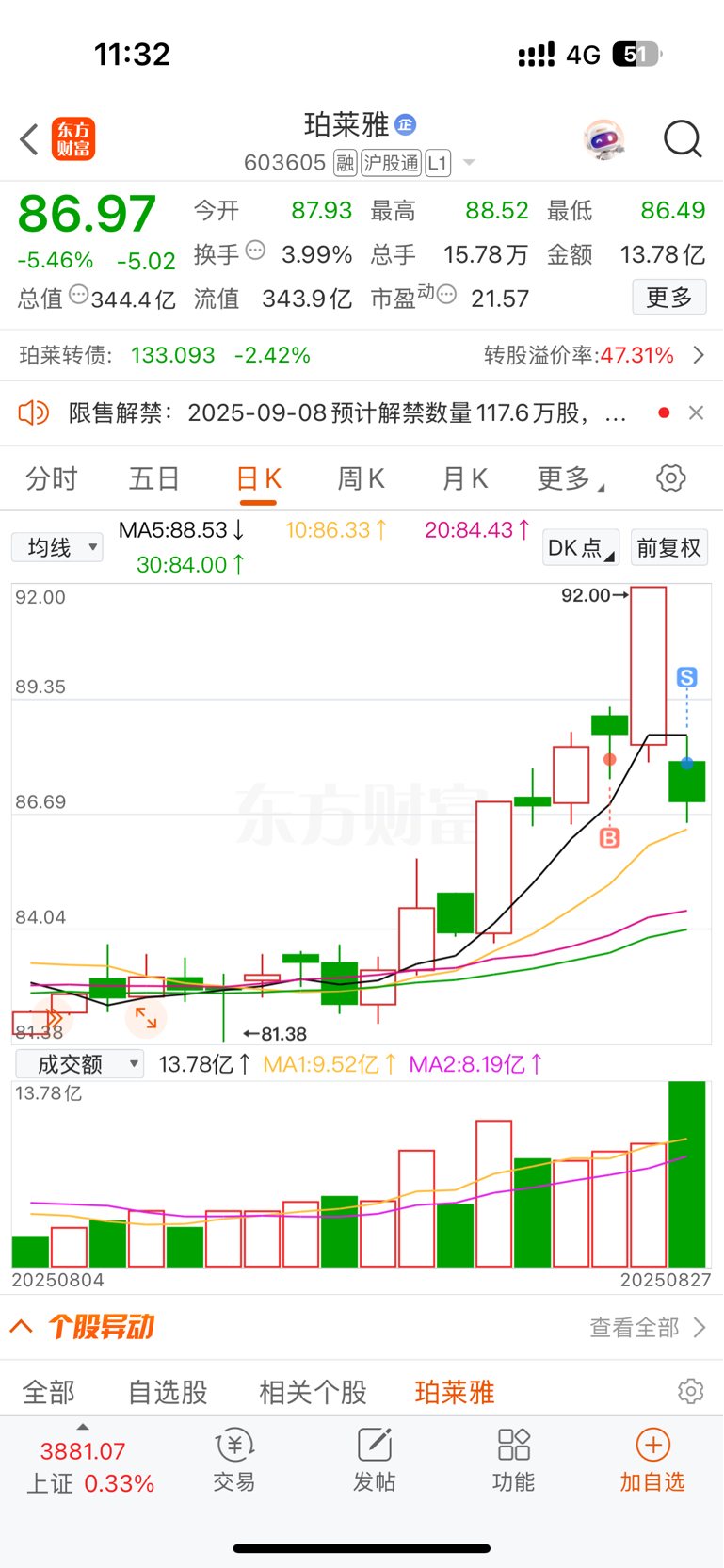Open the robot assistant avatar

(603, 139)
